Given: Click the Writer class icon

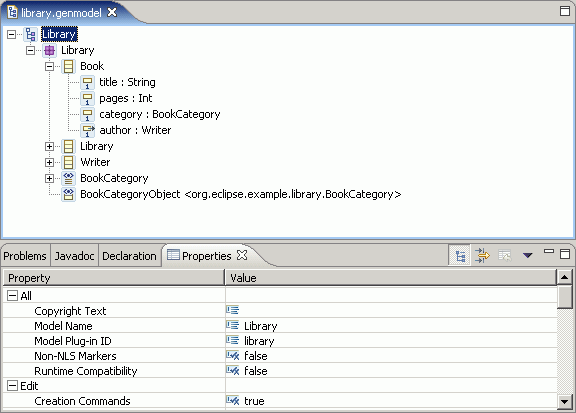Looking at the screenshot, I should (68, 162).
